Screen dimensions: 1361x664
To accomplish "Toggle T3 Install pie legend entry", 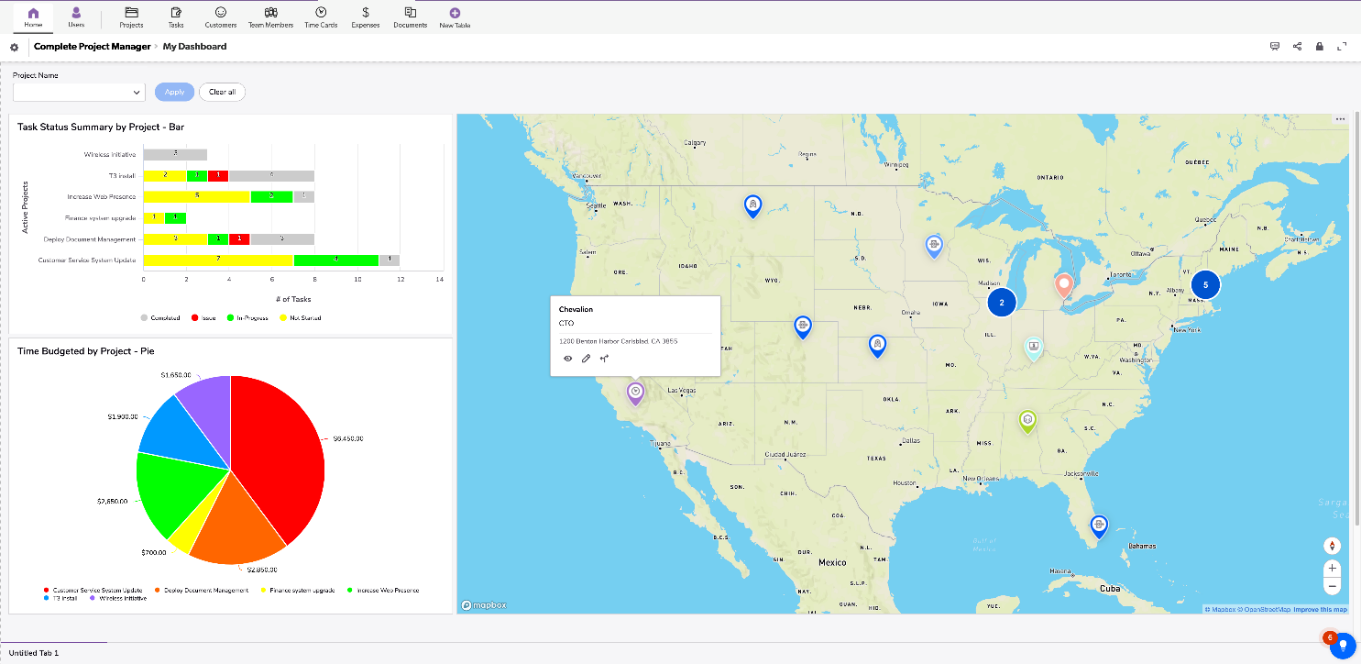I will pos(62,598).
